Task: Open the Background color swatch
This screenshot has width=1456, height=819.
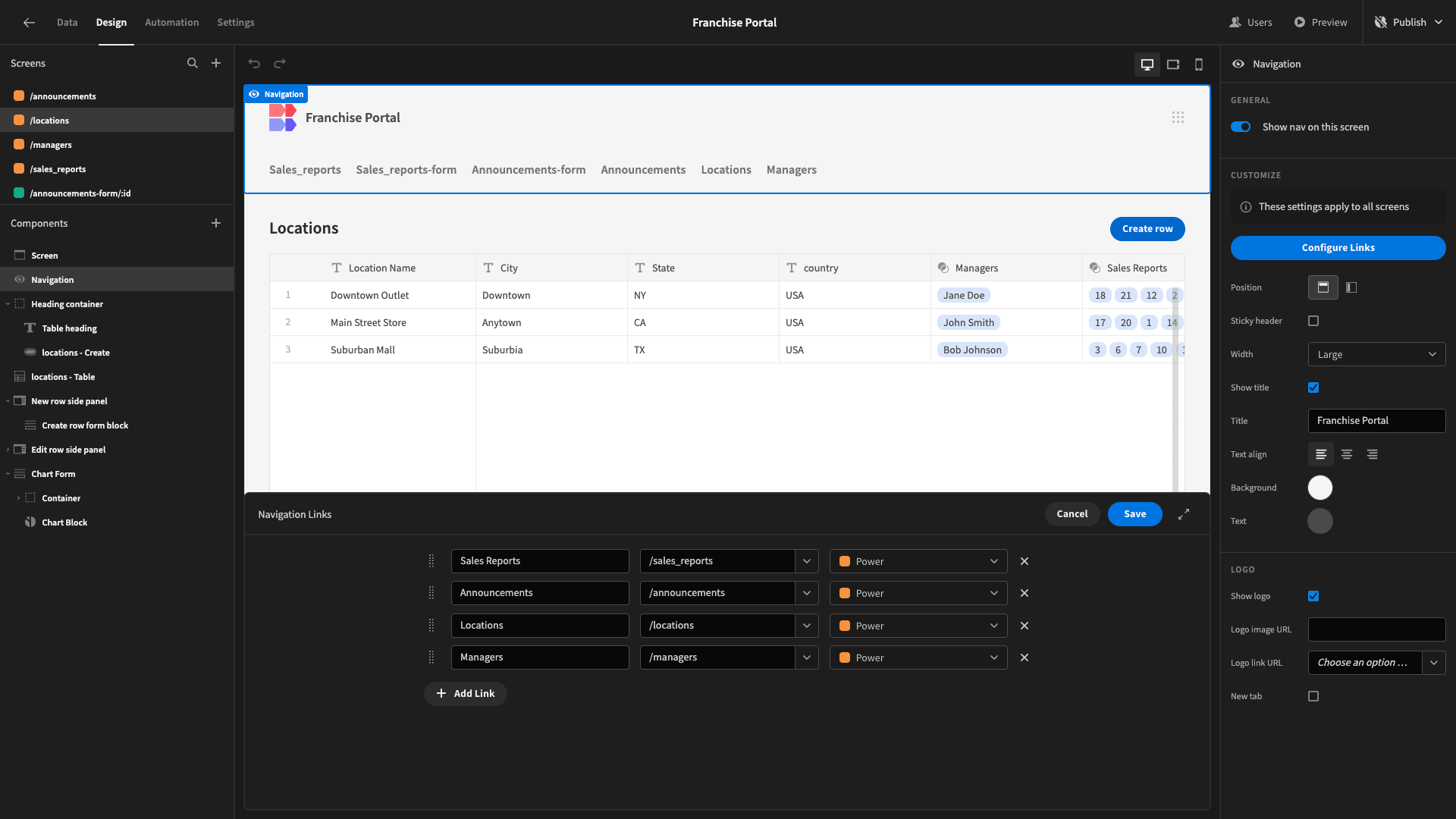Action: click(x=1320, y=488)
